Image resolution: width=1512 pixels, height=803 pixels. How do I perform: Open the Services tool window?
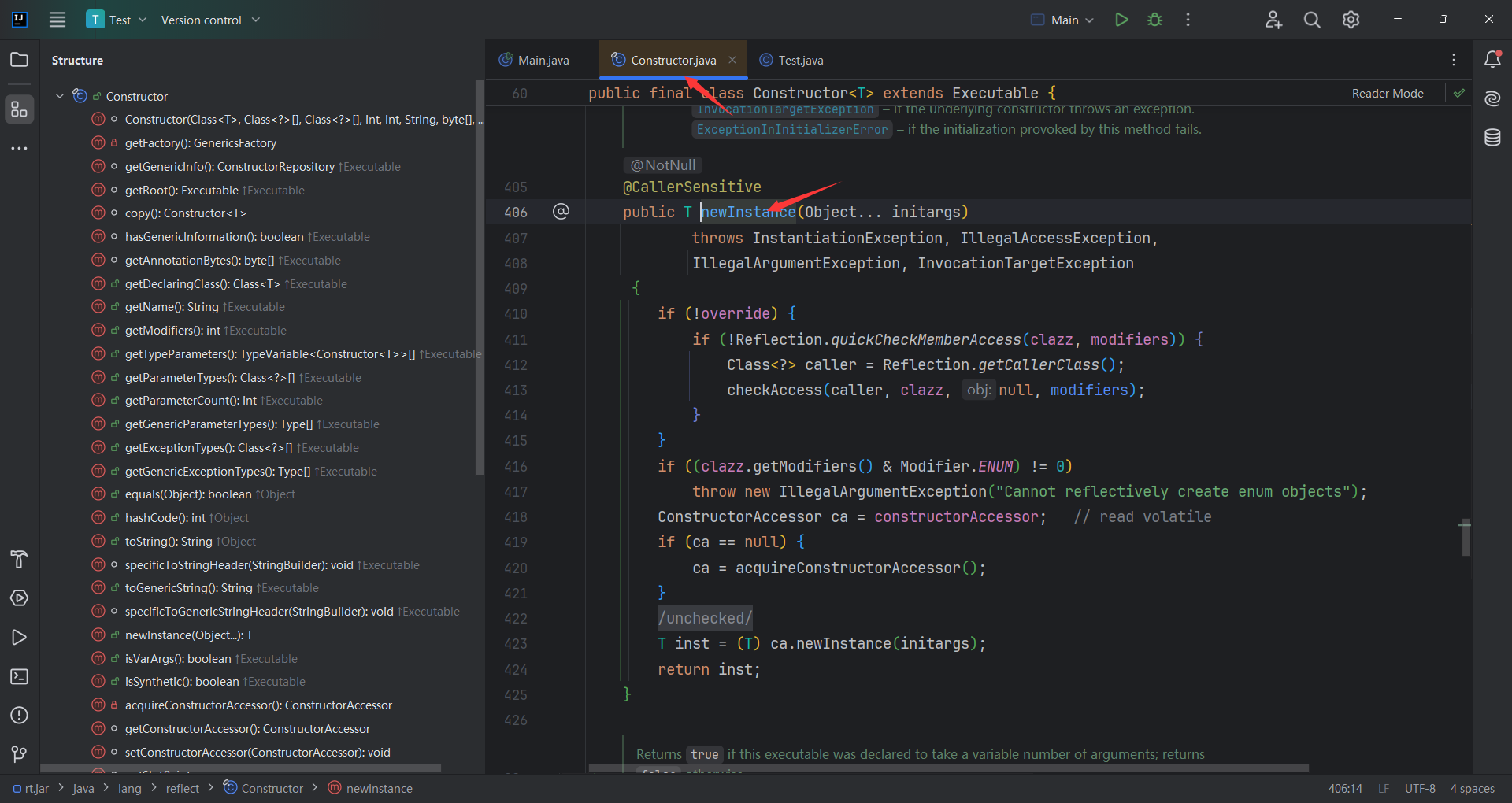(x=19, y=598)
